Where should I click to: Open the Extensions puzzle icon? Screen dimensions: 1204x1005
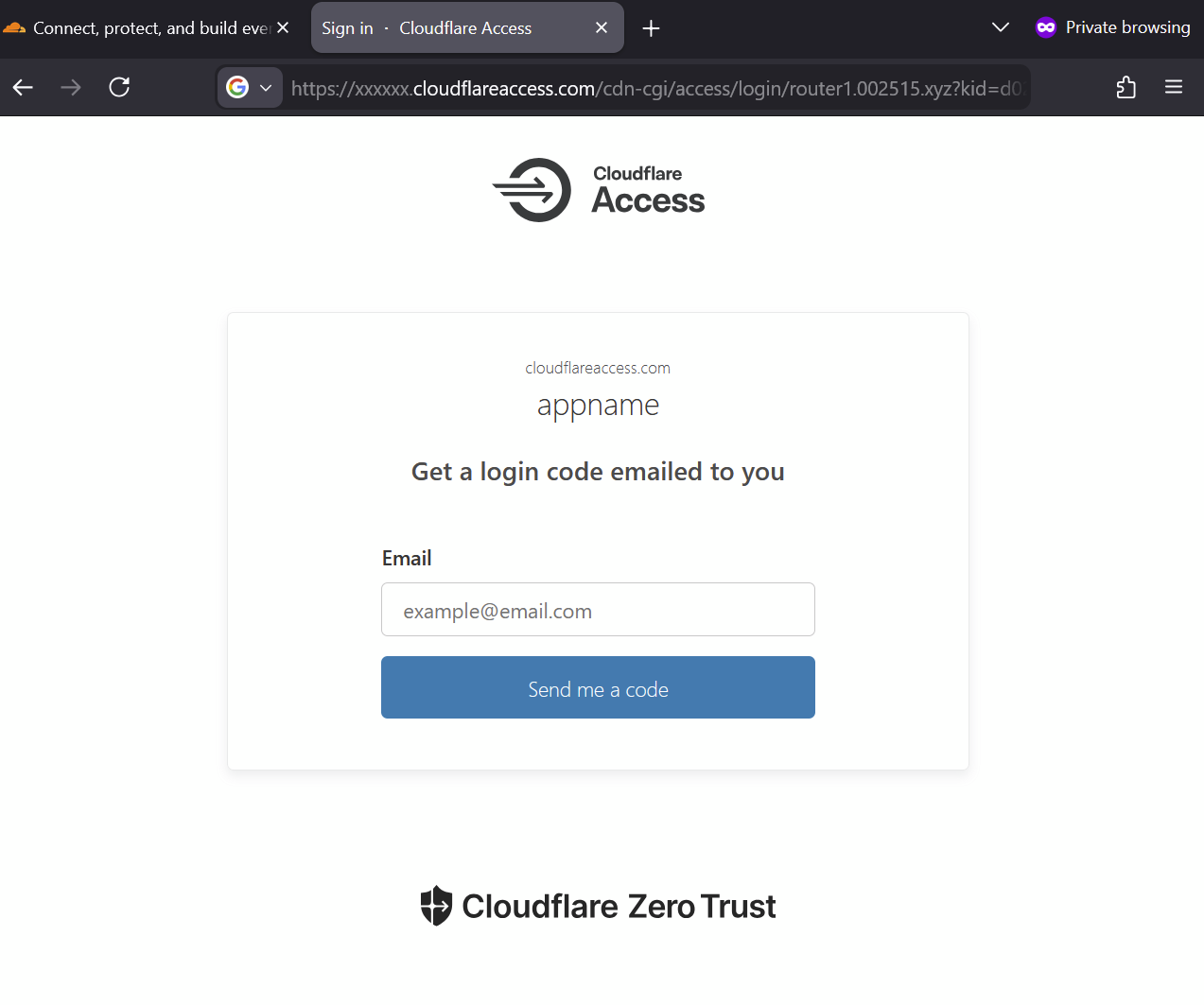point(1125,88)
